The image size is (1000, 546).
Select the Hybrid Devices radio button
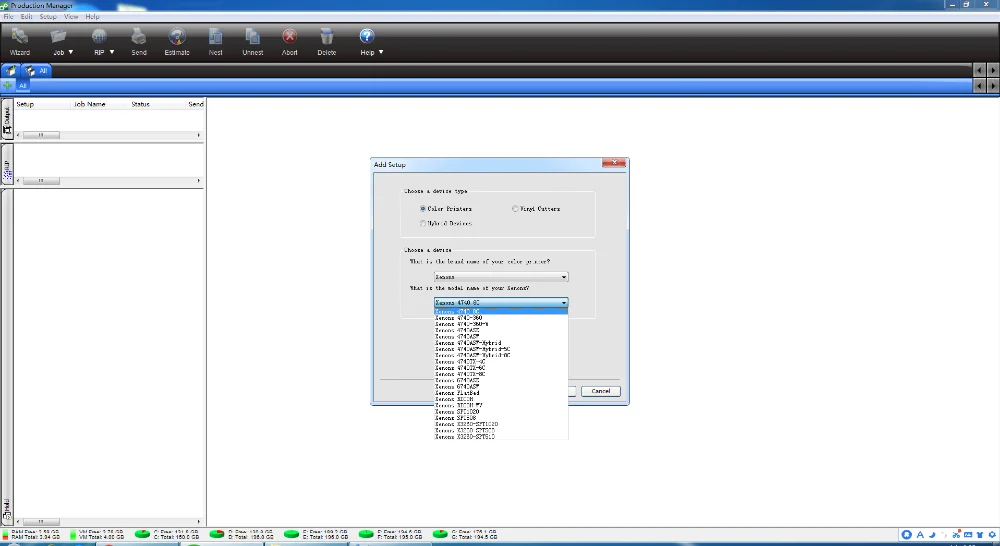coord(423,223)
